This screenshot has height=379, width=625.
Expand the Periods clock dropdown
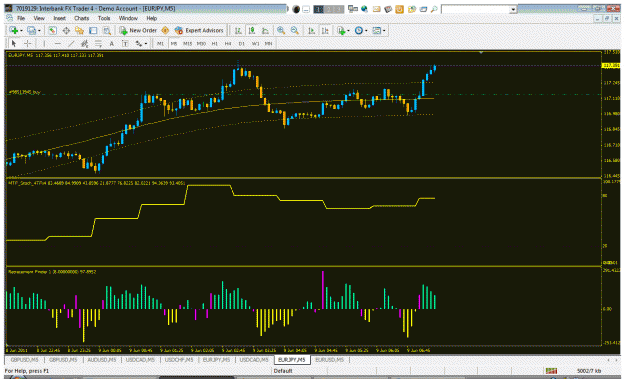pos(366,31)
